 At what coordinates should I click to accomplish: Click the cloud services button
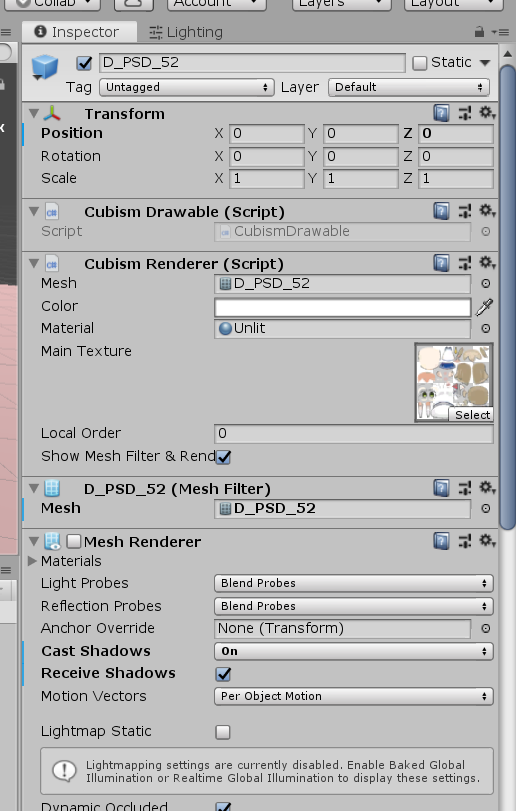coord(133,4)
